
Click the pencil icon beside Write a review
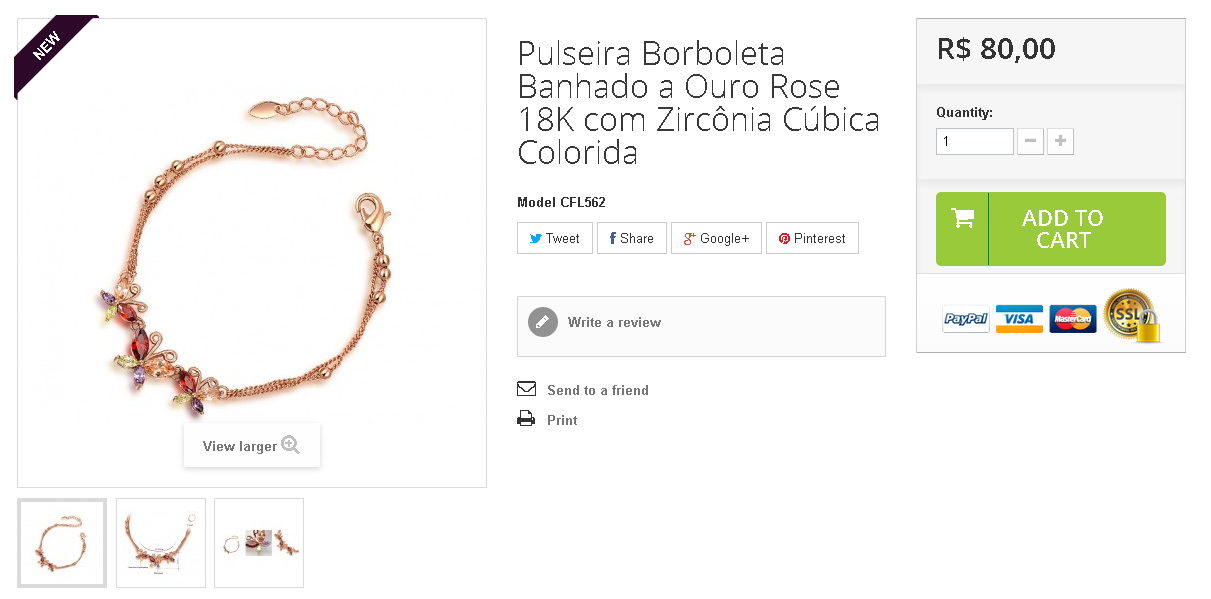(x=543, y=322)
